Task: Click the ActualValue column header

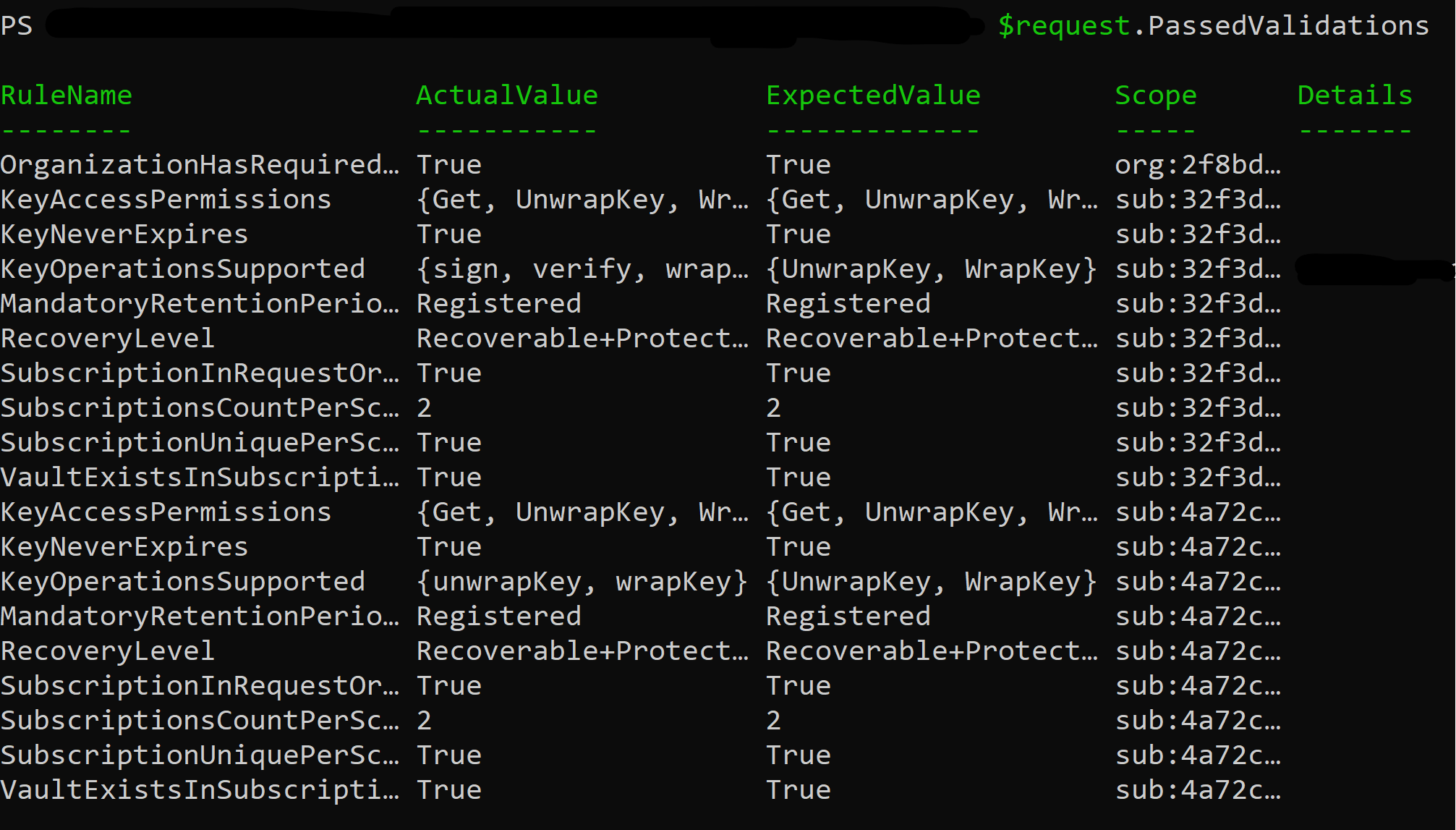Action: 507,95
